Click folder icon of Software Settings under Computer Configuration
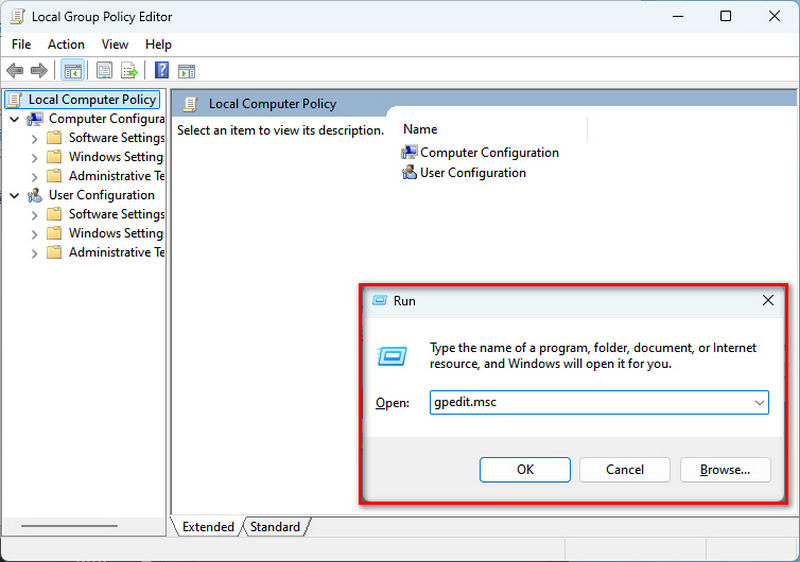 click(x=54, y=138)
